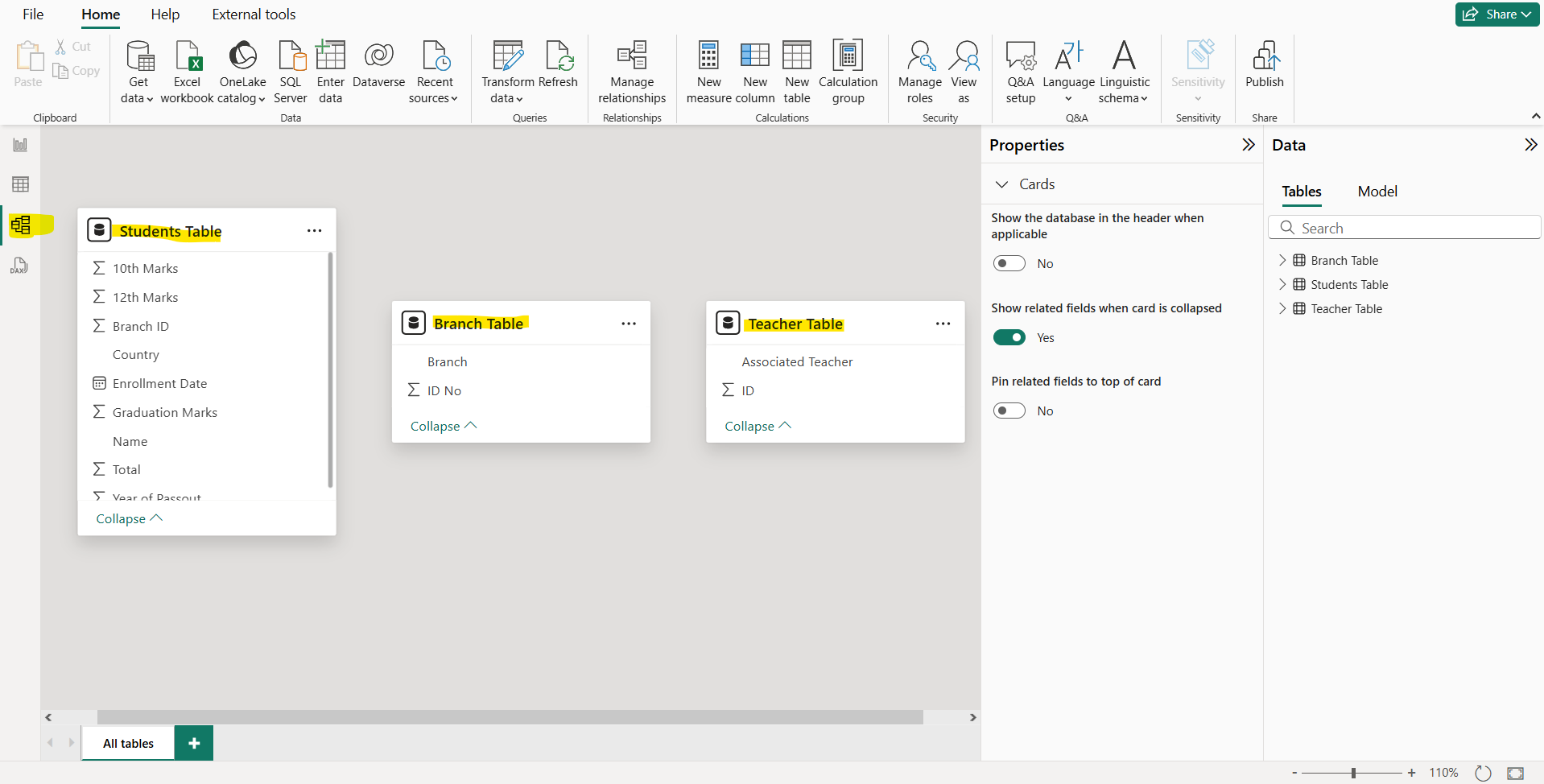Select the Report view icon in sidebar
The width and height of the screenshot is (1544, 784).
pos(20,144)
